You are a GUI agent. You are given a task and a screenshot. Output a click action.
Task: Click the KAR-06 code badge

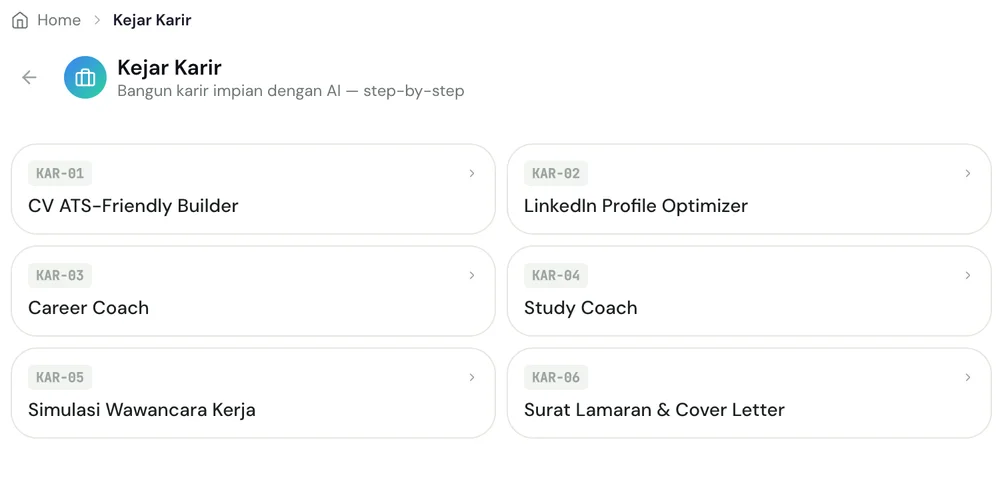[556, 378]
